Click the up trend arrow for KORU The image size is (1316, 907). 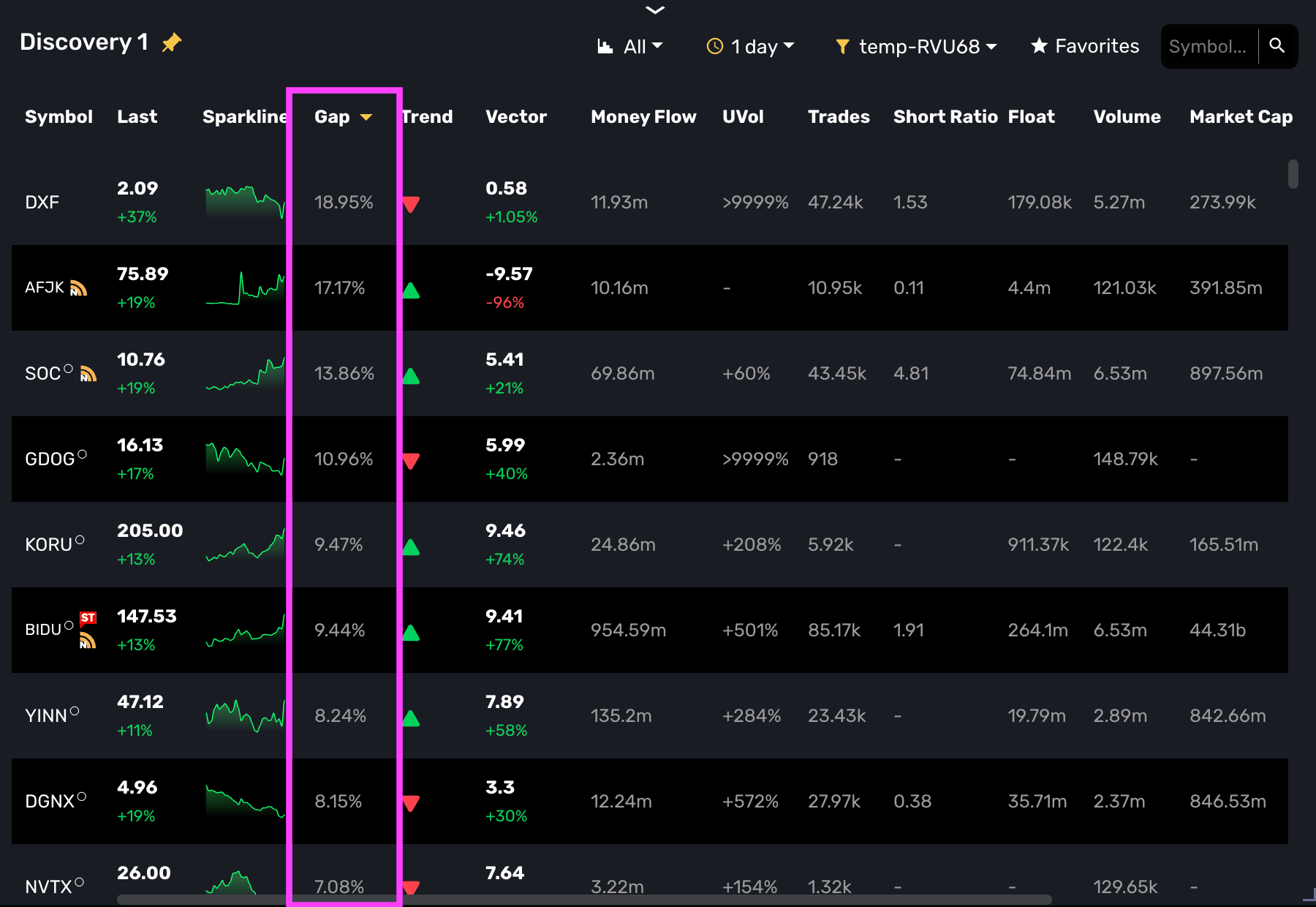click(x=411, y=546)
